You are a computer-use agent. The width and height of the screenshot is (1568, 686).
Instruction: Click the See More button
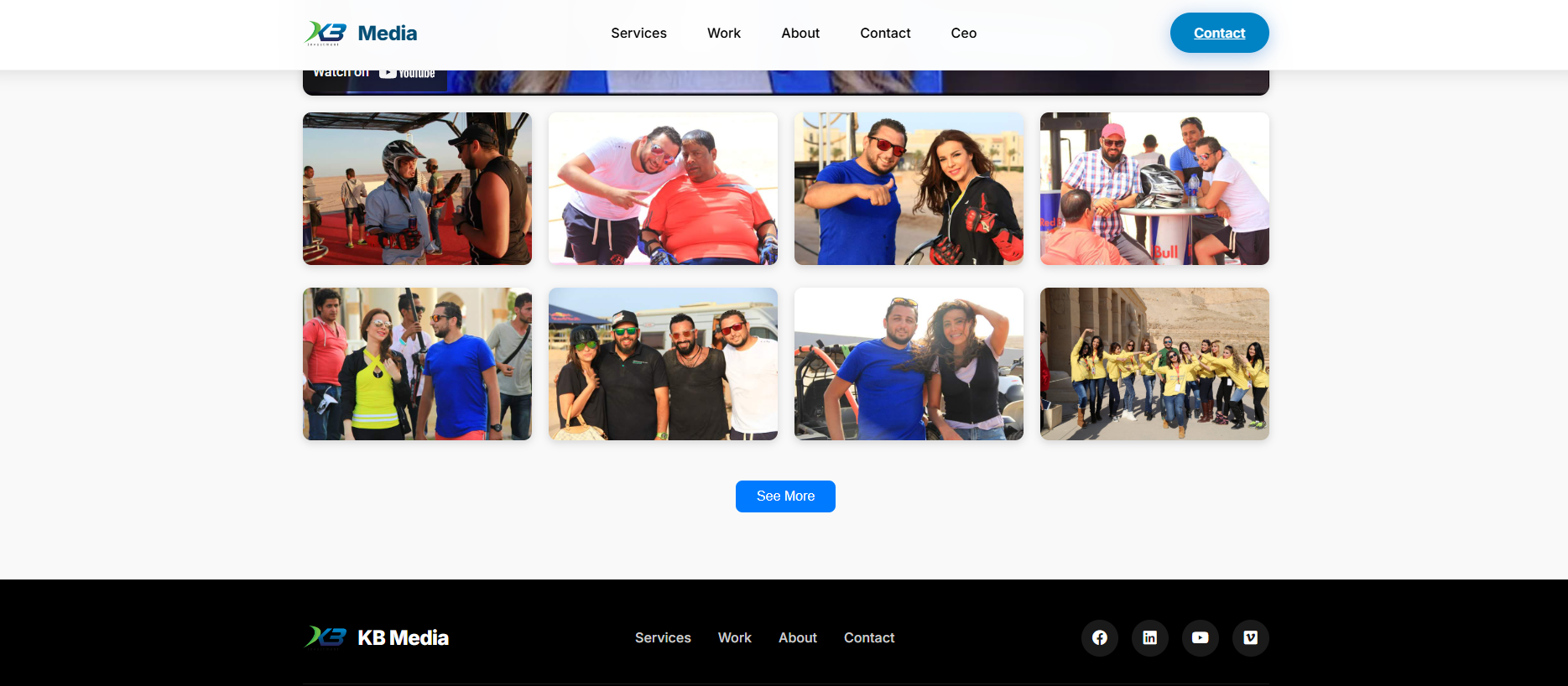785,496
